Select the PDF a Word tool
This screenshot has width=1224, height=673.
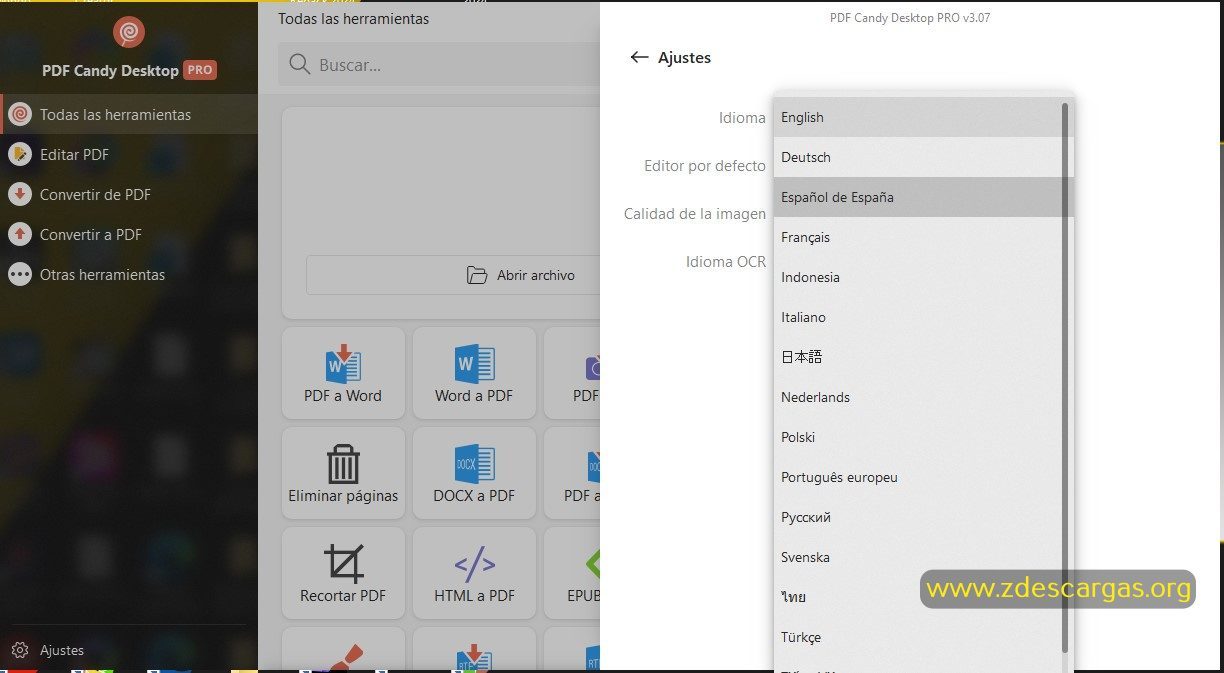[343, 373]
